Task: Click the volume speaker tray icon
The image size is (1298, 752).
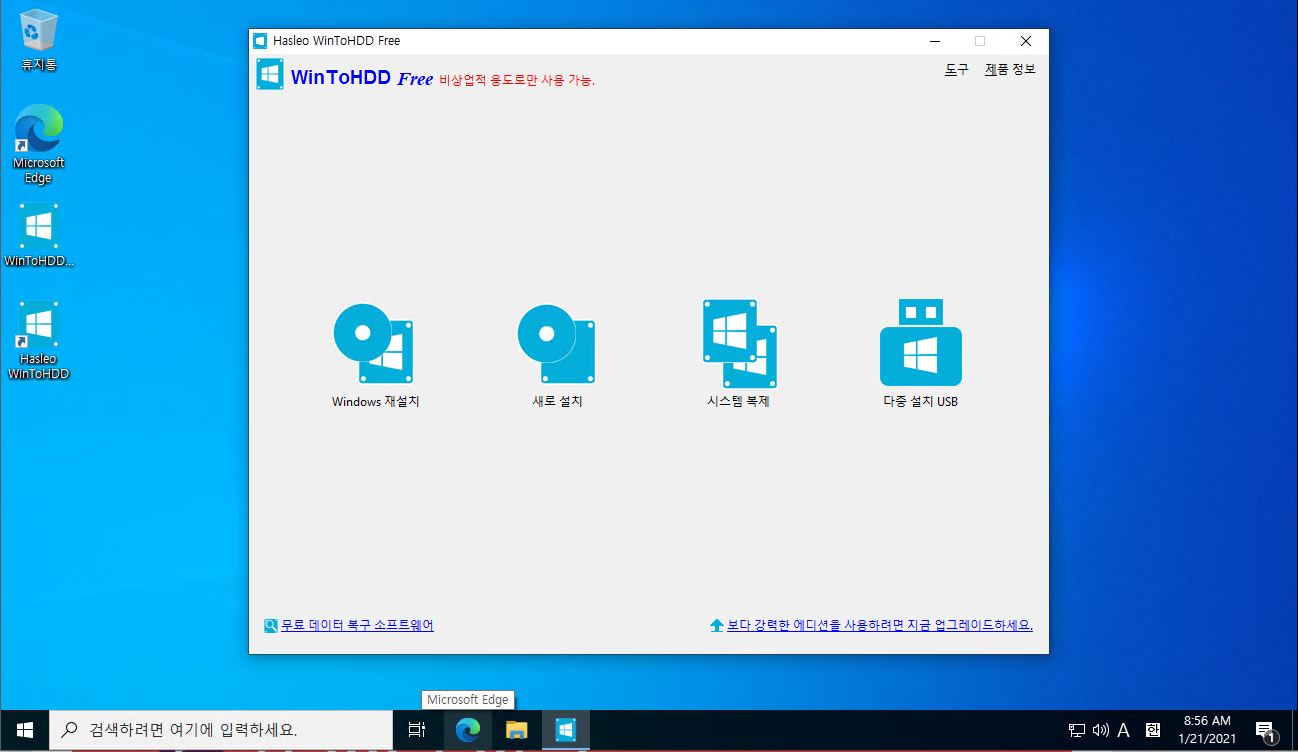Action: pyautogui.click(x=1101, y=731)
